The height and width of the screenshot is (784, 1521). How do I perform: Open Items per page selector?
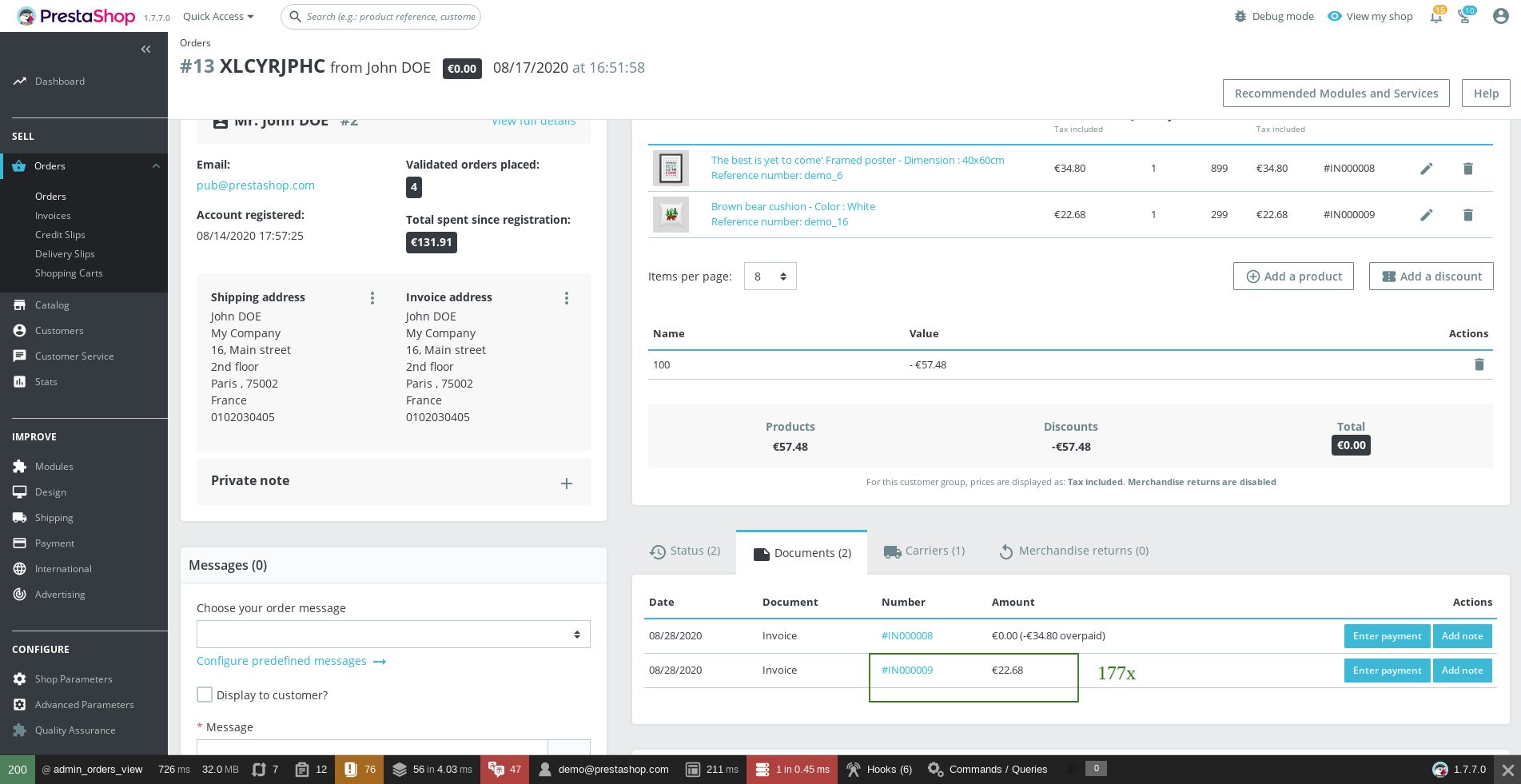[770, 277]
